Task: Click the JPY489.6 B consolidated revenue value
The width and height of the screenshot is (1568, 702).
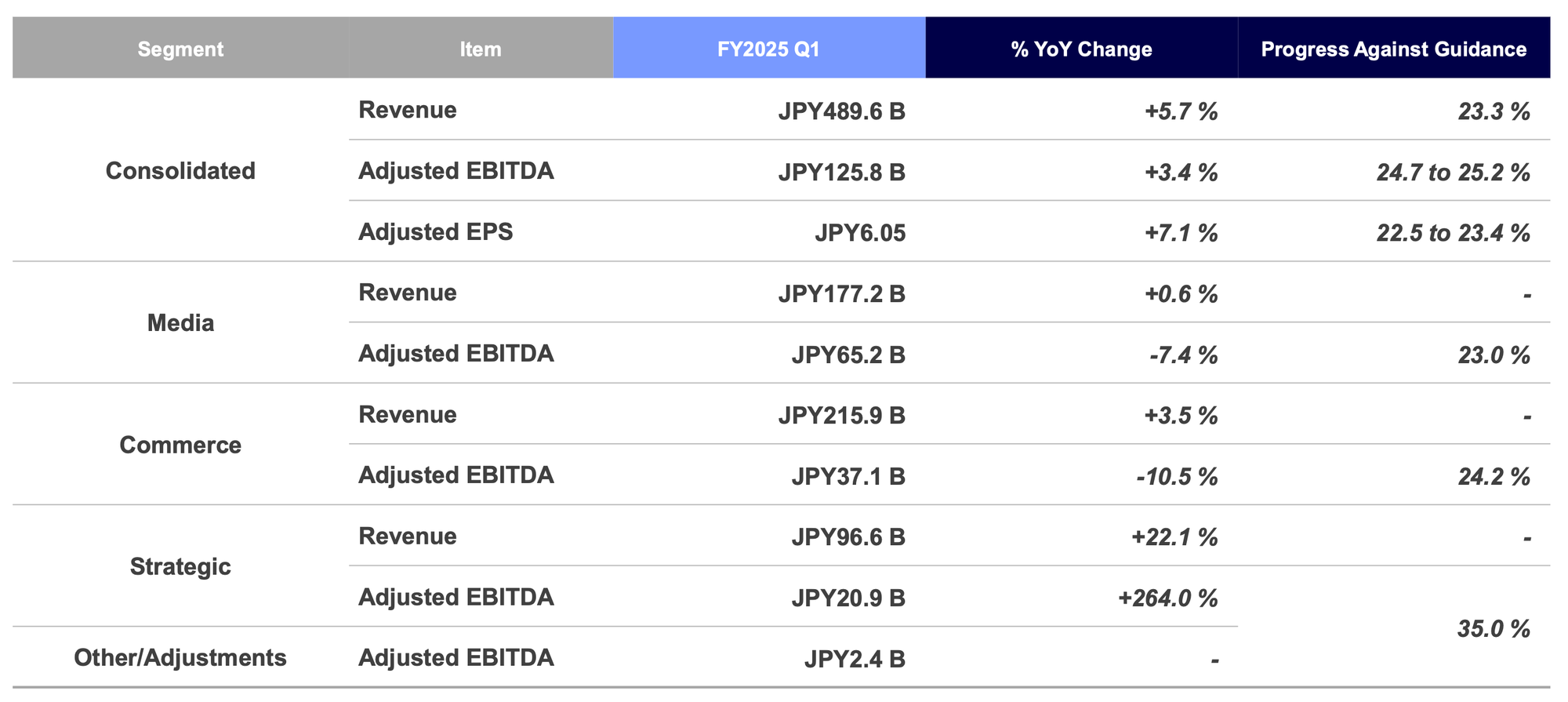Action: pyautogui.click(x=841, y=111)
